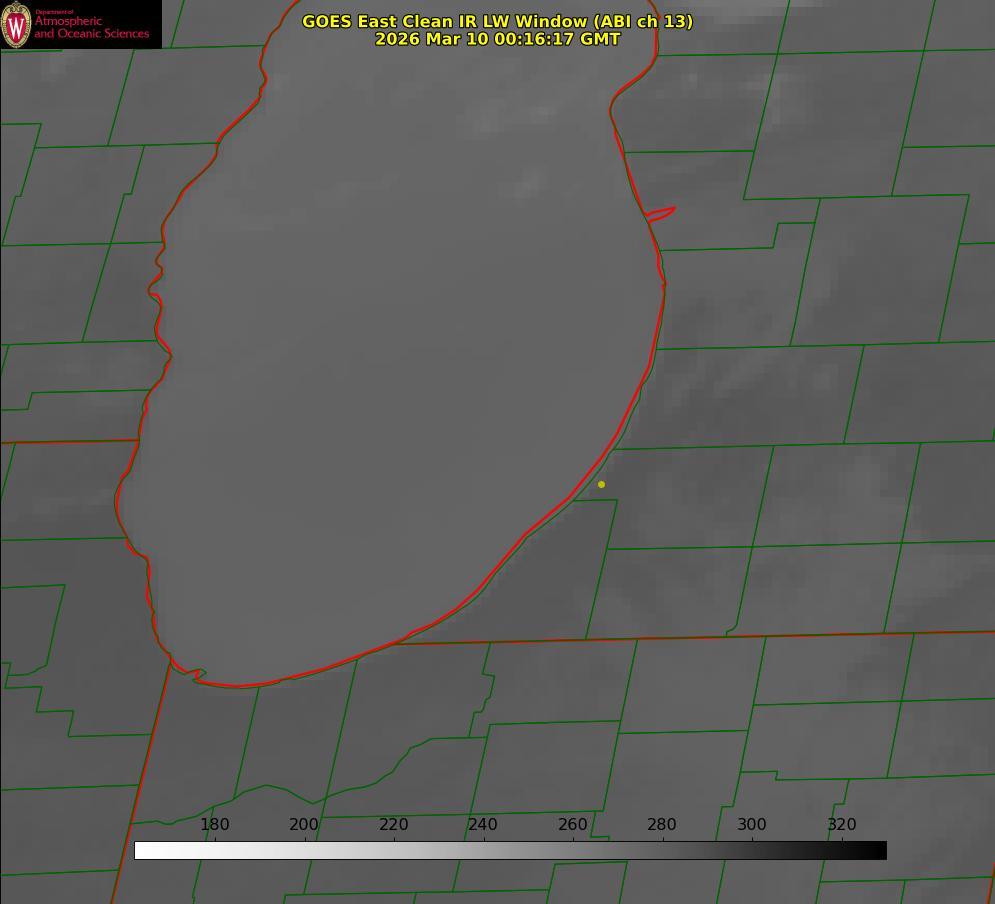Click the 'Atmospheric and Oceanic Sciences' text
The width and height of the screenshot is (995, 904).
click(91, 27)
